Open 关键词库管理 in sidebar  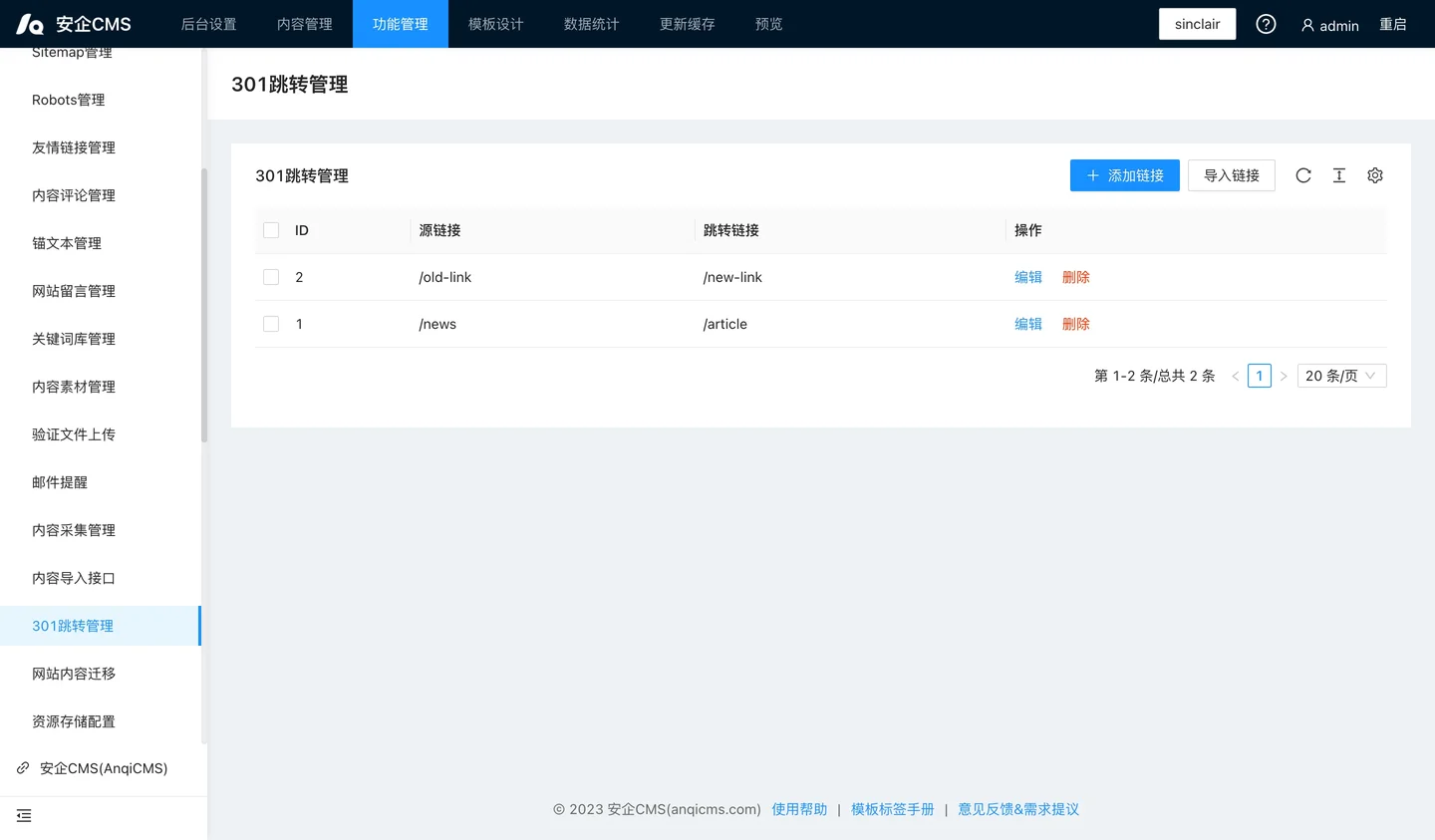[100, 339]
